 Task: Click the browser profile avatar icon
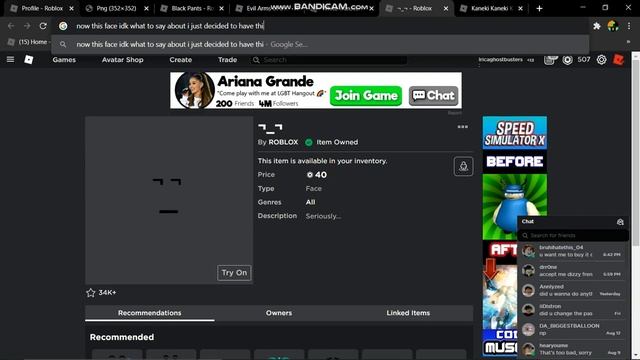point(613,26)
